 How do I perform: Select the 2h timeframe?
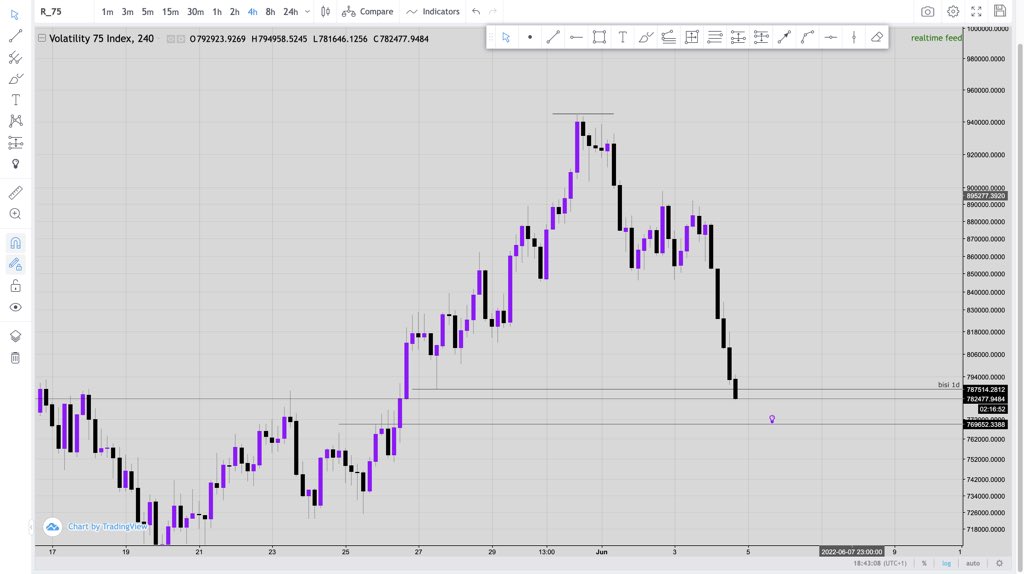234,12
